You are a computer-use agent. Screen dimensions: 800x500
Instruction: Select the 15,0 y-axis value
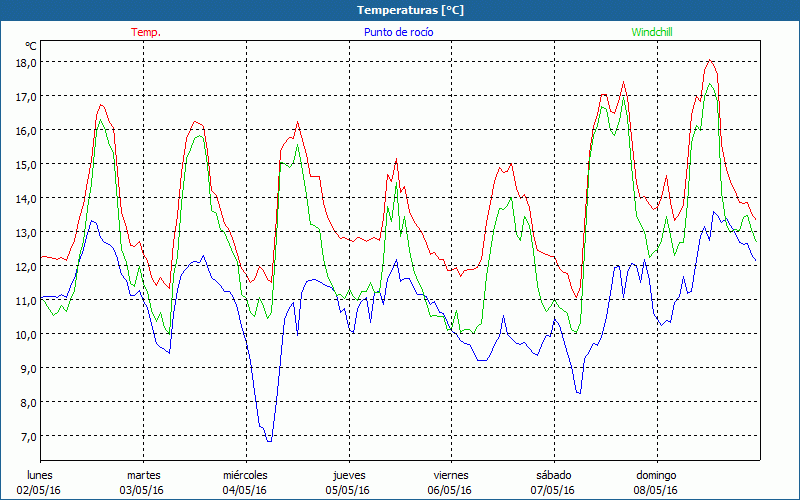coord(26,164)
